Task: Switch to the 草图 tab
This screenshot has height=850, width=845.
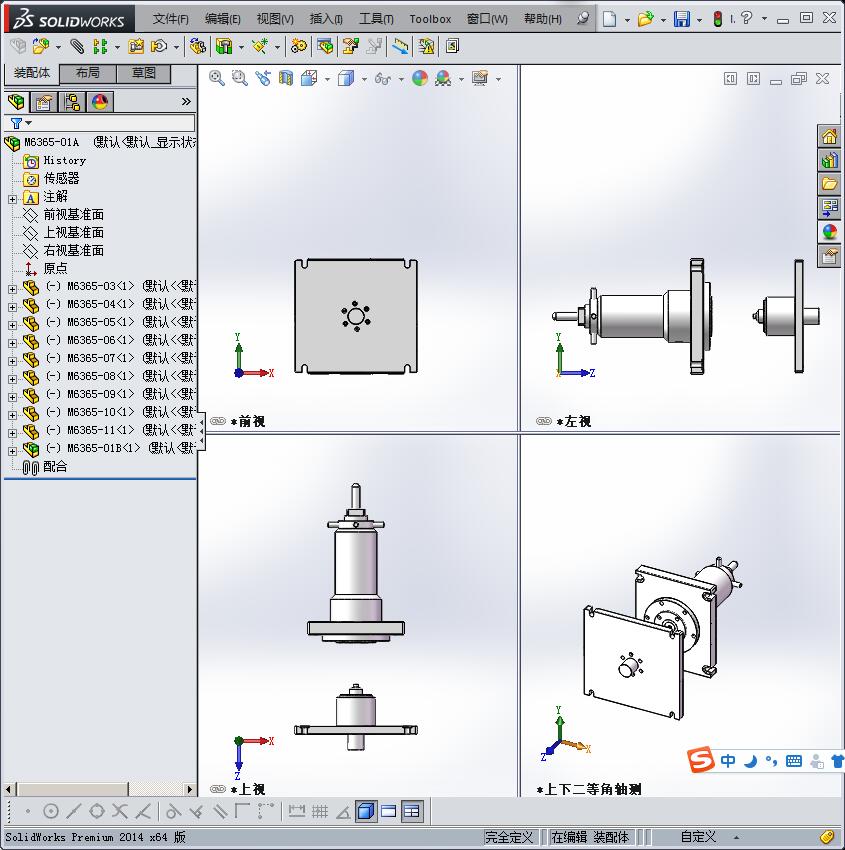Action: click(x=144, y=73)
